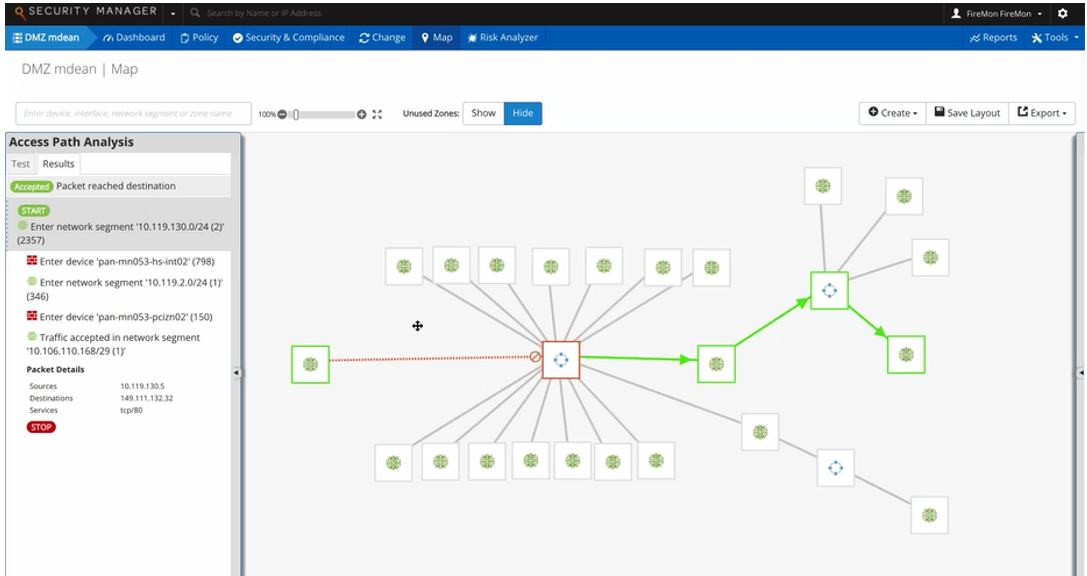The width and height of the screenshot is (1087, 576).
Task: Collapse the left Access Path Analysis panel
Action: tap(237, 372)
